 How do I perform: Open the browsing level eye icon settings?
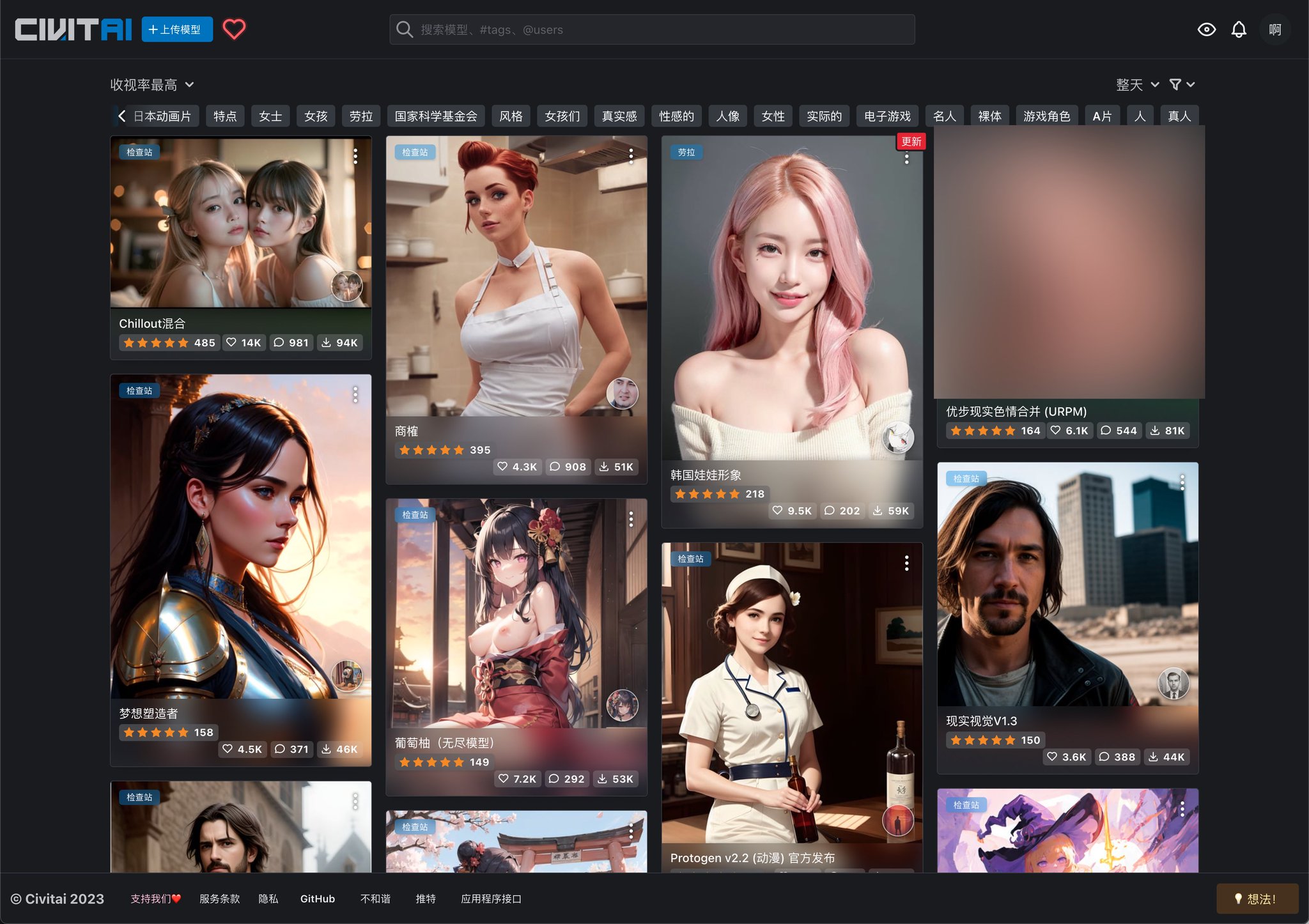click(x=1207, y=29)
